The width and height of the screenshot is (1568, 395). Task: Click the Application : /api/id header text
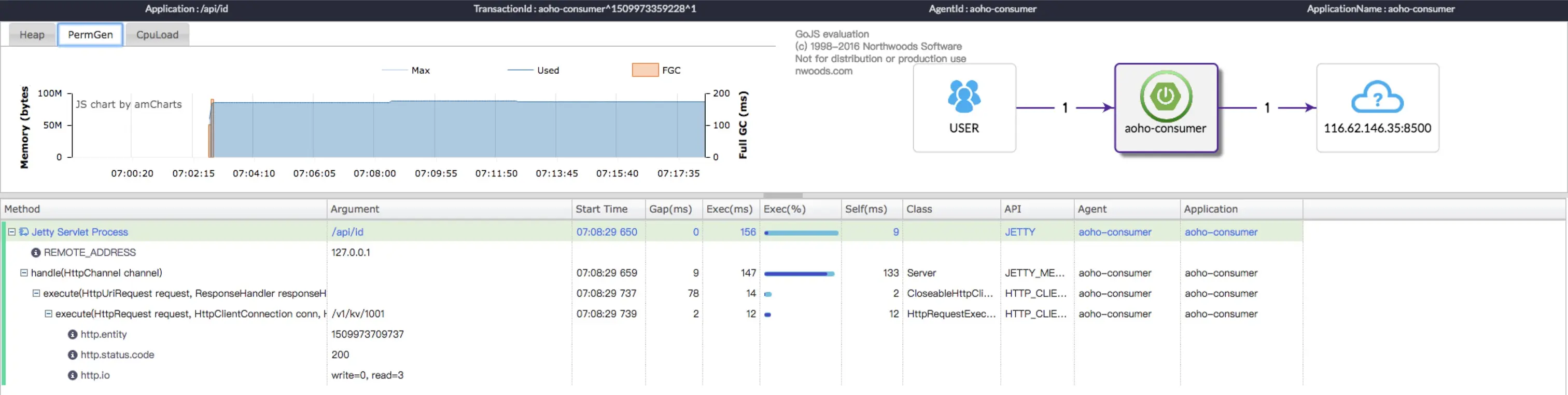pos(186,8)
